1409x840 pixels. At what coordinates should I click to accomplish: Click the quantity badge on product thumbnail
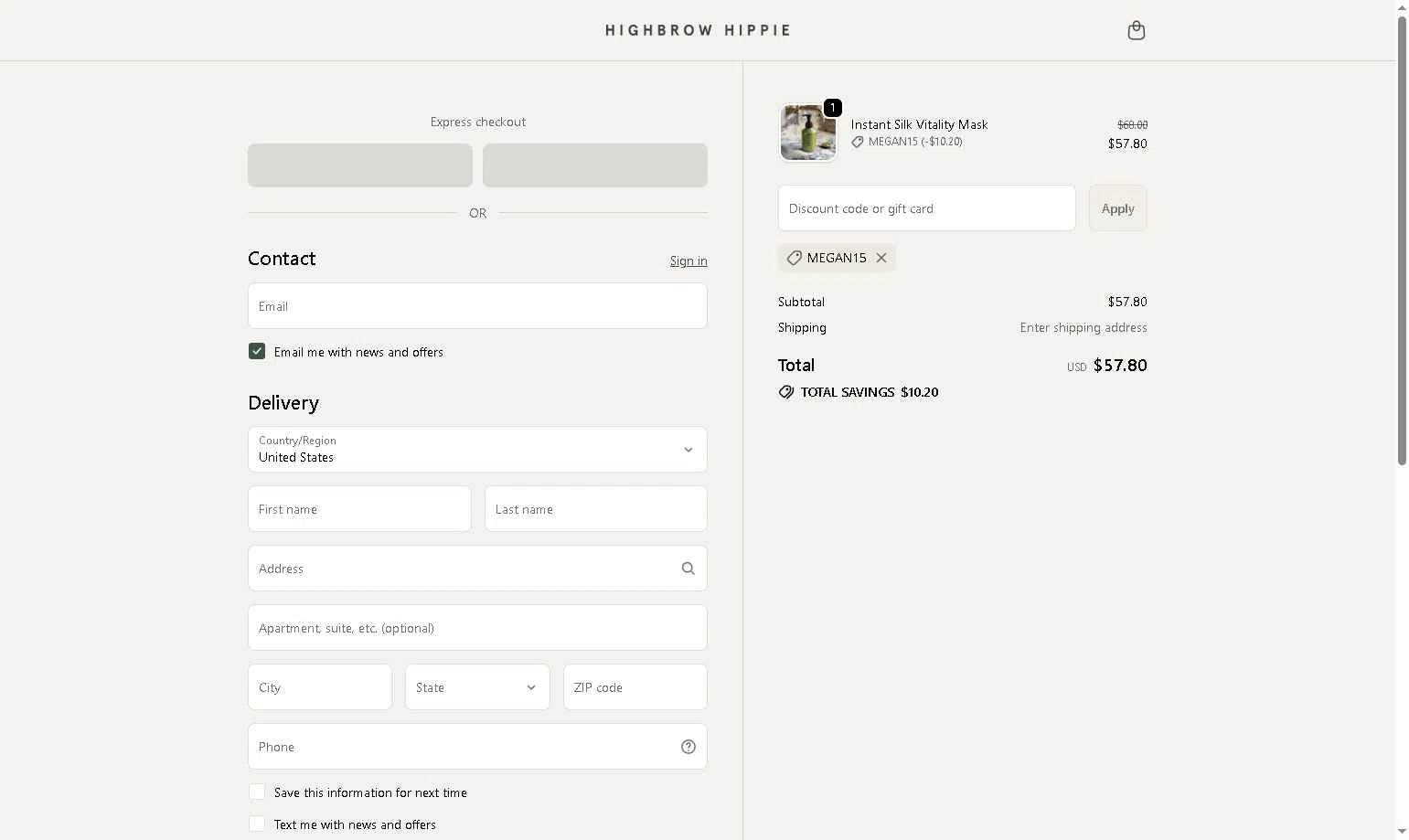click(x=832, y=108)
